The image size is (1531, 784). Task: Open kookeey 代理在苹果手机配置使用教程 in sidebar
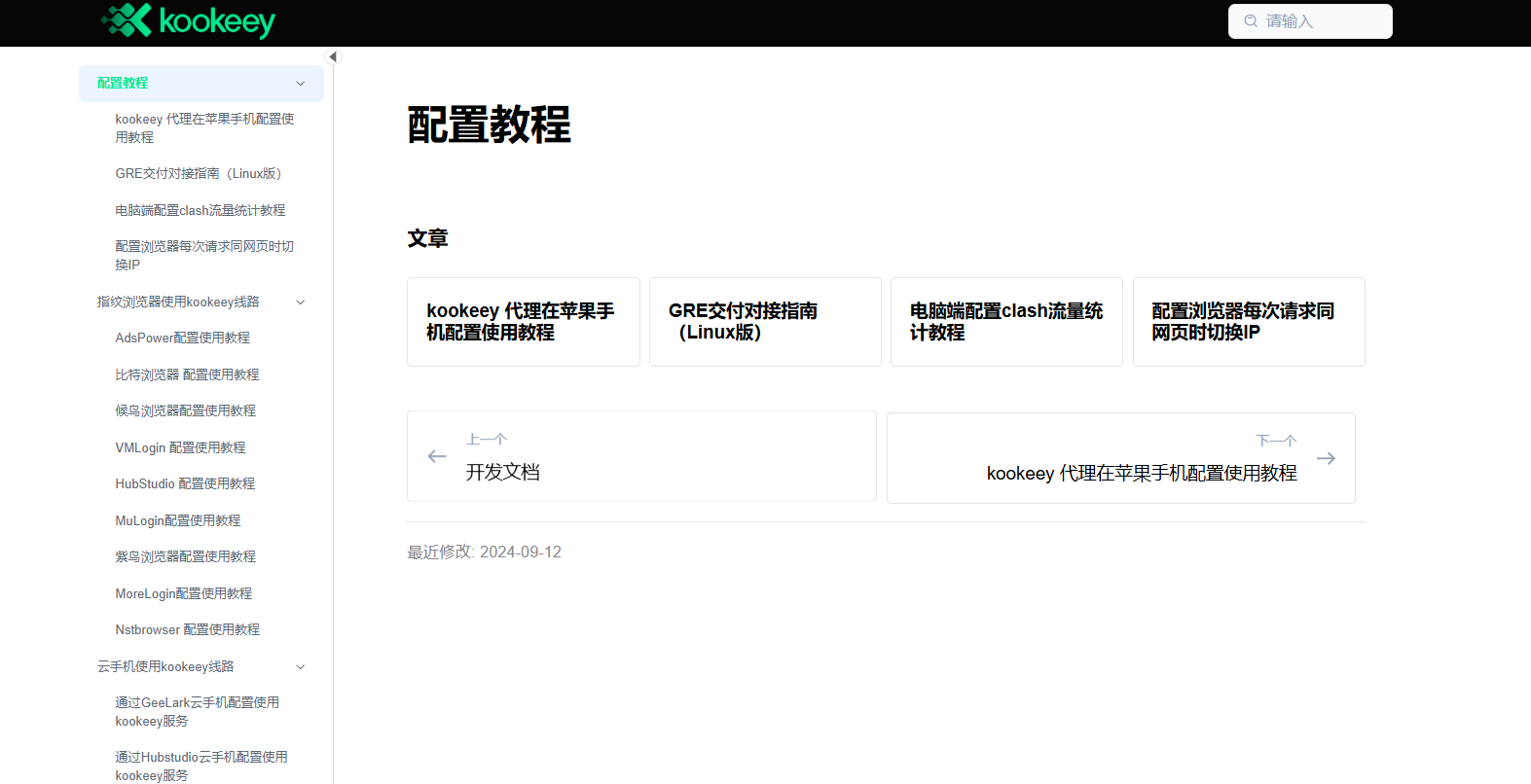[x=204, y=128]
